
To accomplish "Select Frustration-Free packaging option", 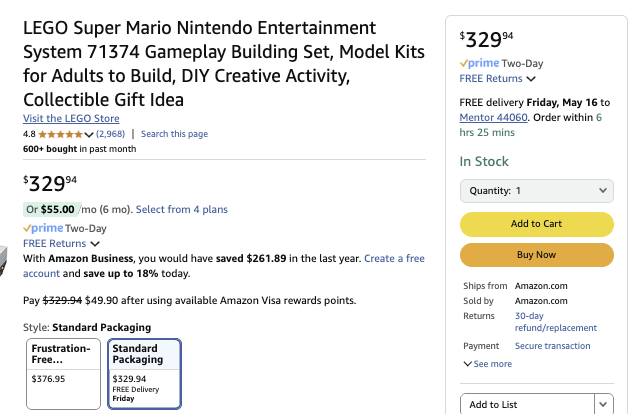I will click(x=63, y=374).
